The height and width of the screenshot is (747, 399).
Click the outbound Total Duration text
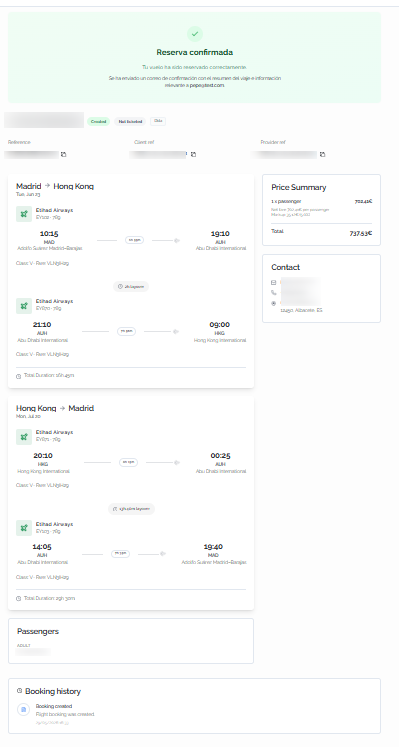(49, 376)
